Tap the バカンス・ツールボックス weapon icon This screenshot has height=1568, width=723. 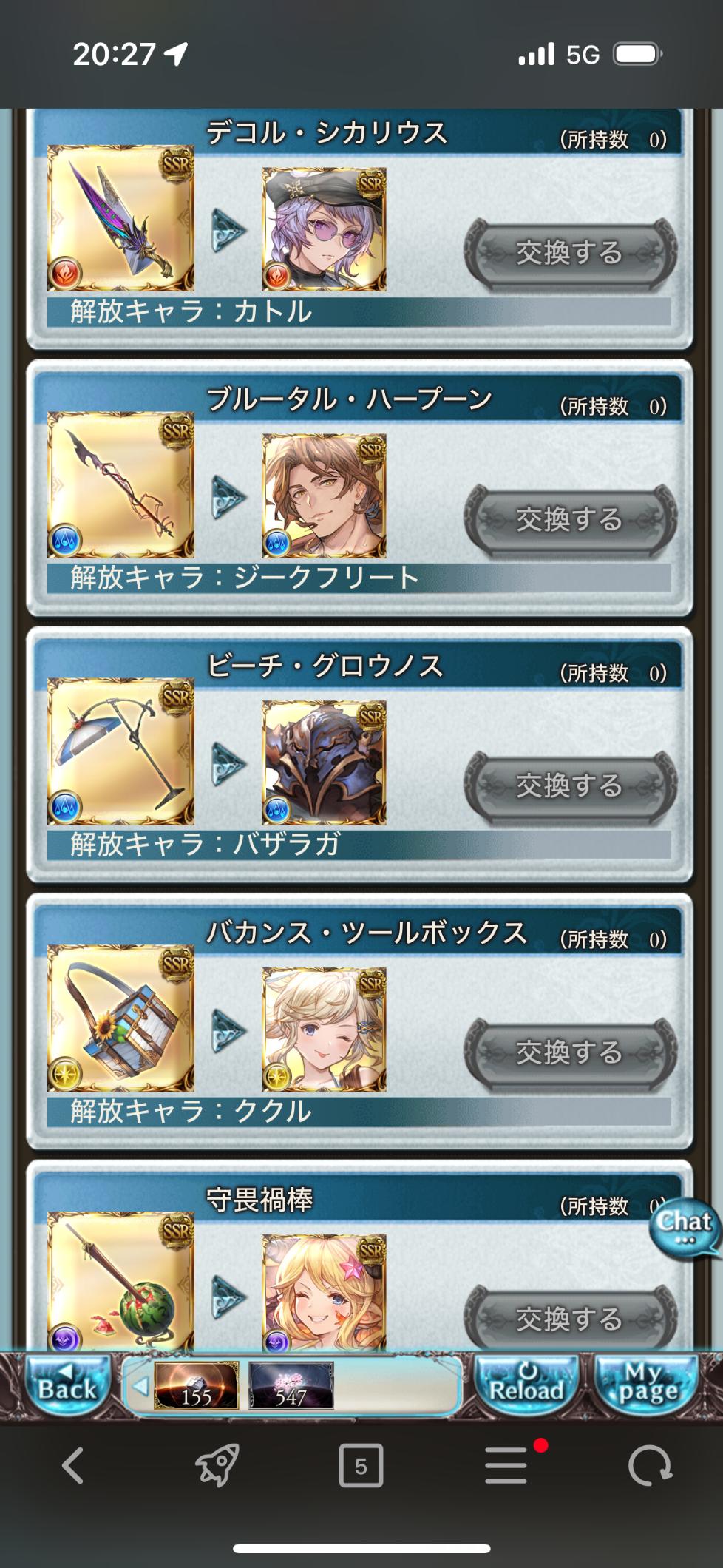121,1018
